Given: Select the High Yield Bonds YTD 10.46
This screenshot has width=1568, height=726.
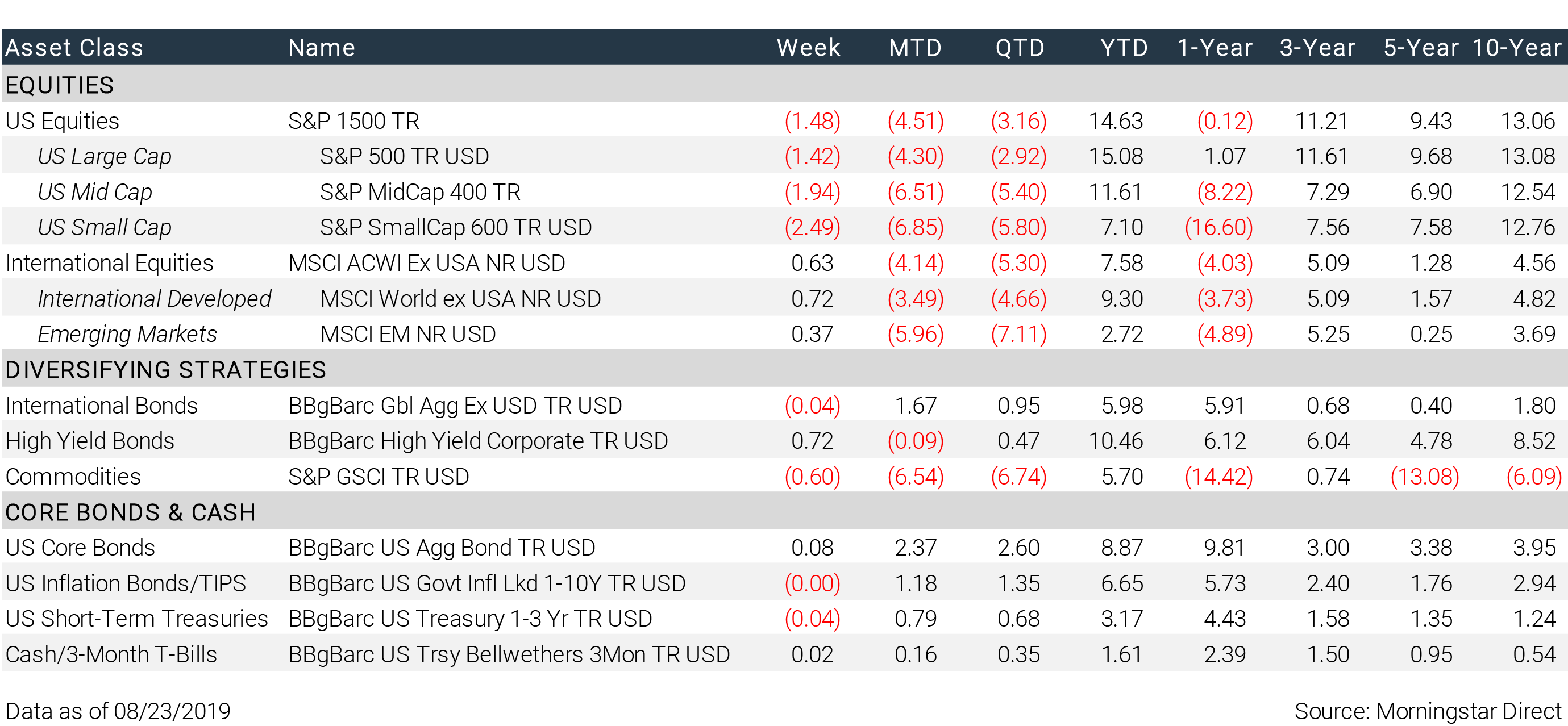Looking at the screenshot, I should (1116, 441).
